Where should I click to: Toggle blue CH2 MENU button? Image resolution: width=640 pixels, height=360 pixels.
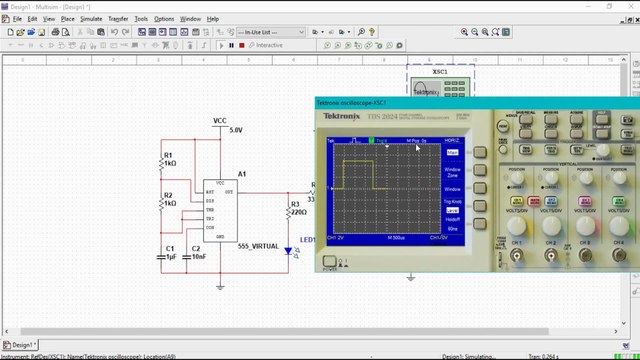tap(551, 201)
